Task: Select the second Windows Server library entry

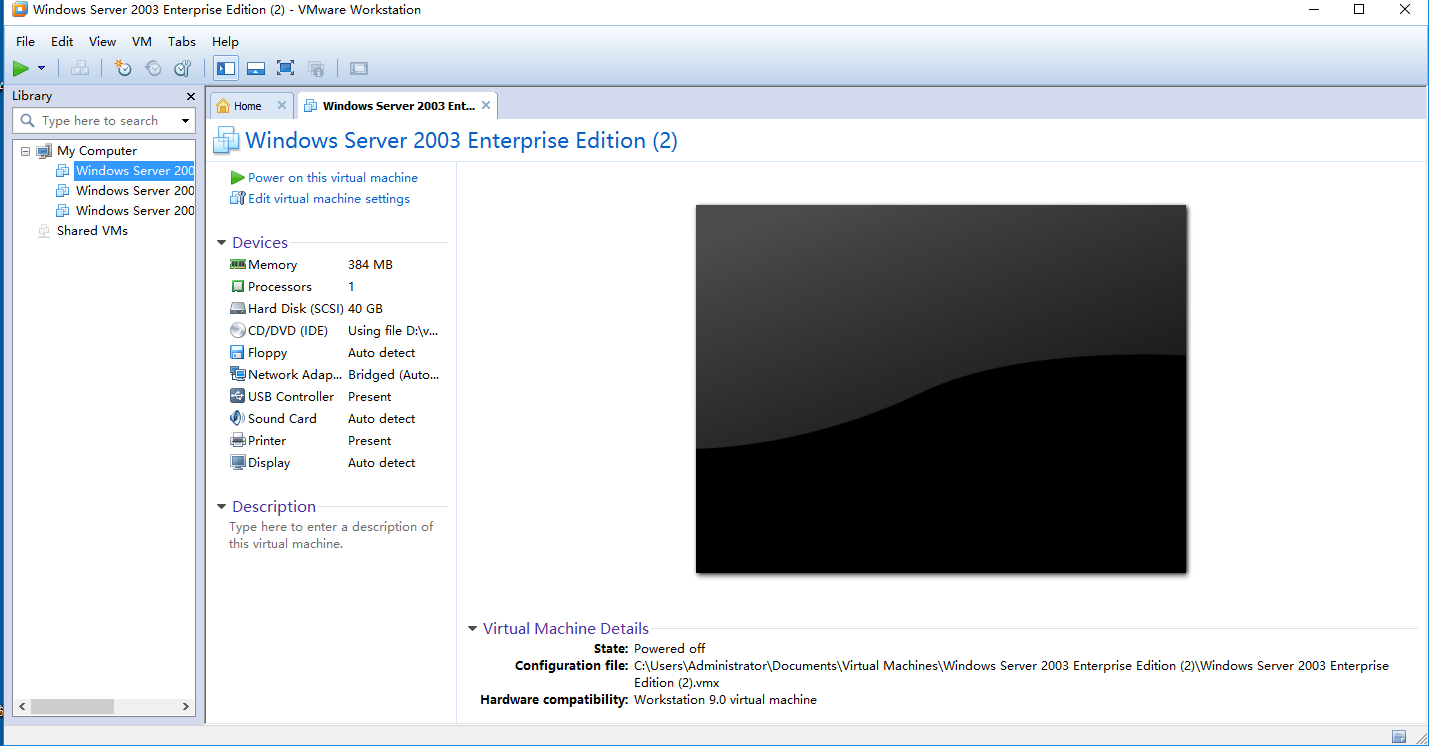Action: (135, 191)
